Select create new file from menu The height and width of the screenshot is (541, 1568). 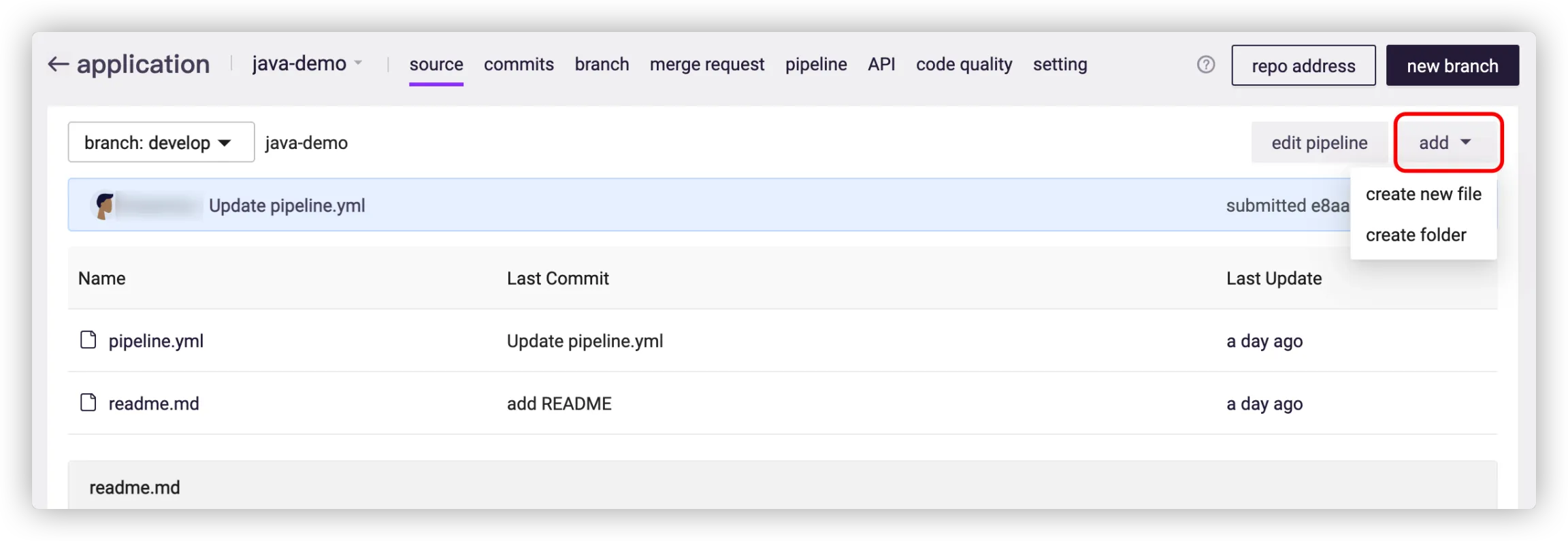[x=1423, y=194]
